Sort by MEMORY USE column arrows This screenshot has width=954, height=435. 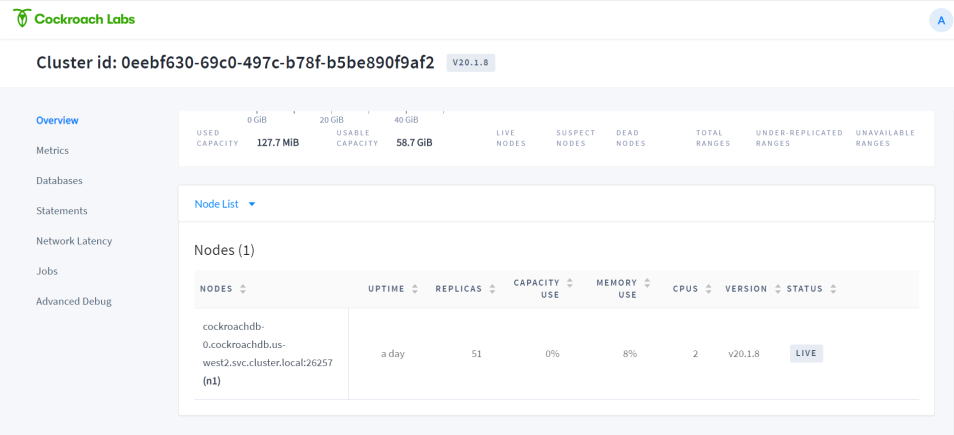click(x=647, y=283)
